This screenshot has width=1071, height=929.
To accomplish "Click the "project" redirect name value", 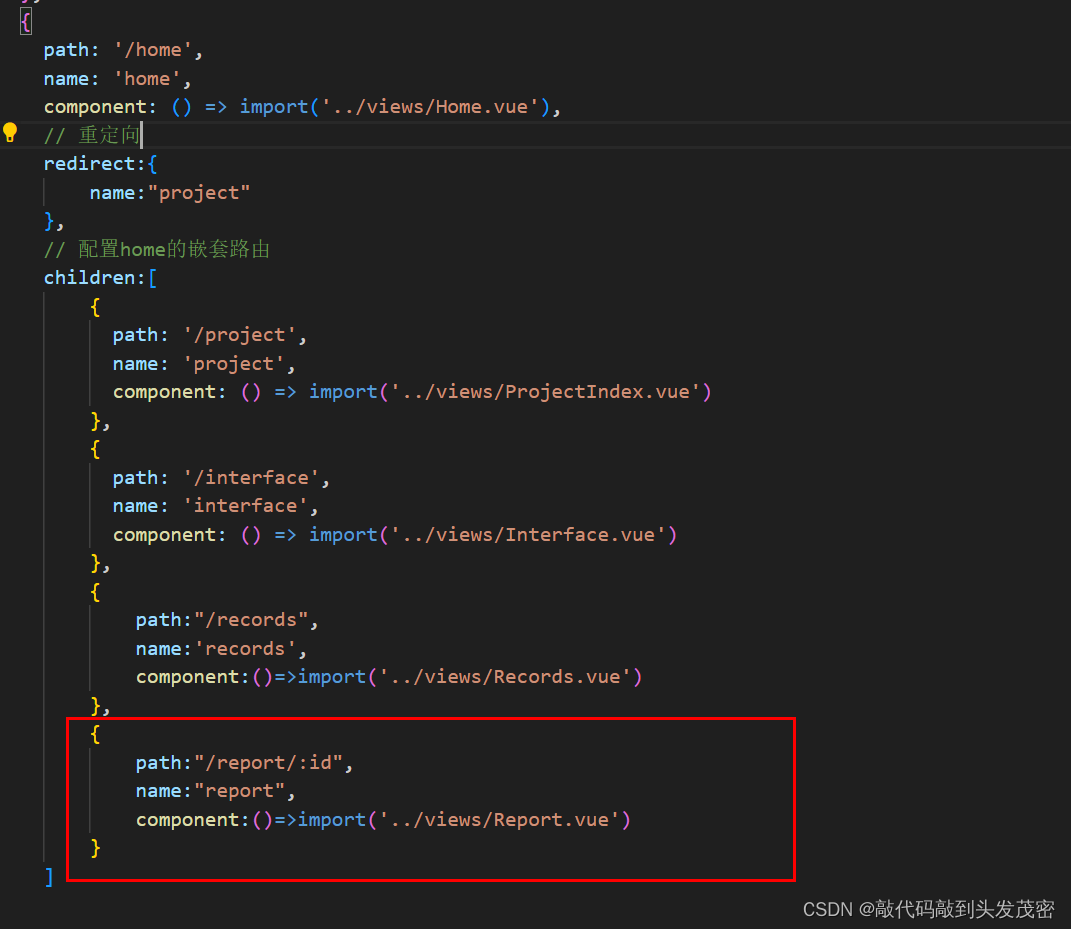I will coord(199,193).
